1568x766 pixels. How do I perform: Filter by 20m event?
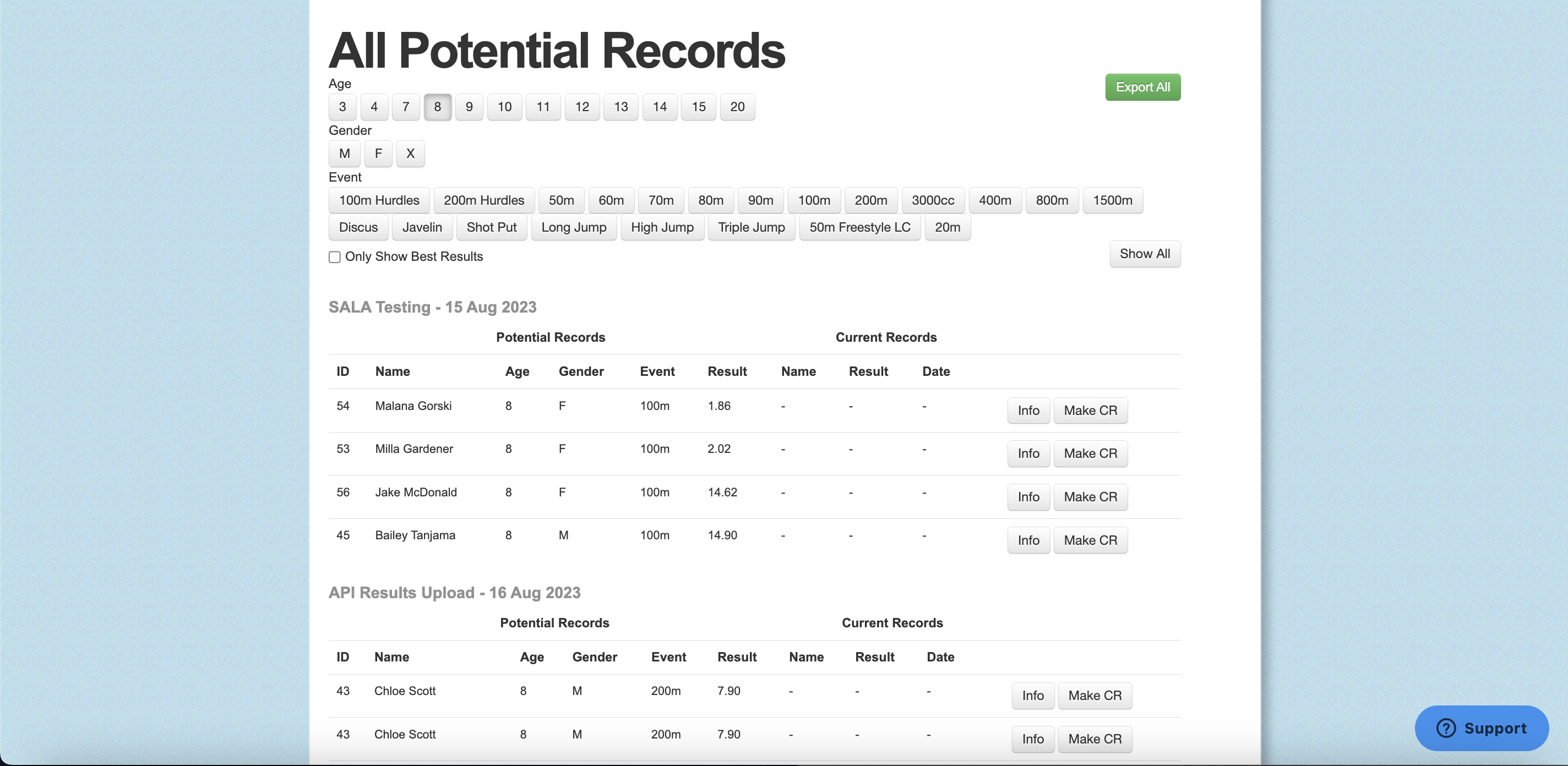[x=948, y=228]
